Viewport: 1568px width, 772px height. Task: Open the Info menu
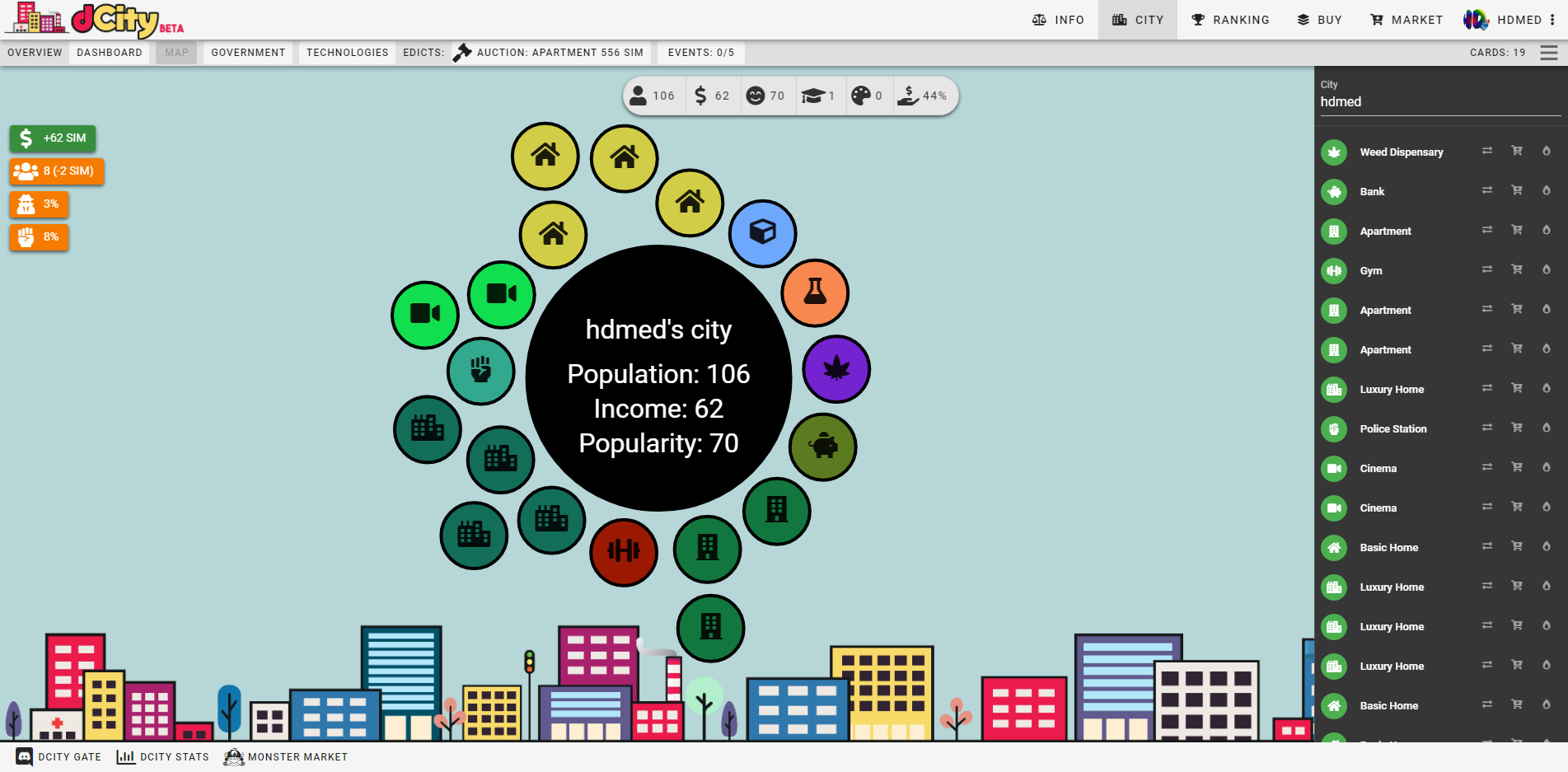pyautogui.click(x=1058, y=20)
